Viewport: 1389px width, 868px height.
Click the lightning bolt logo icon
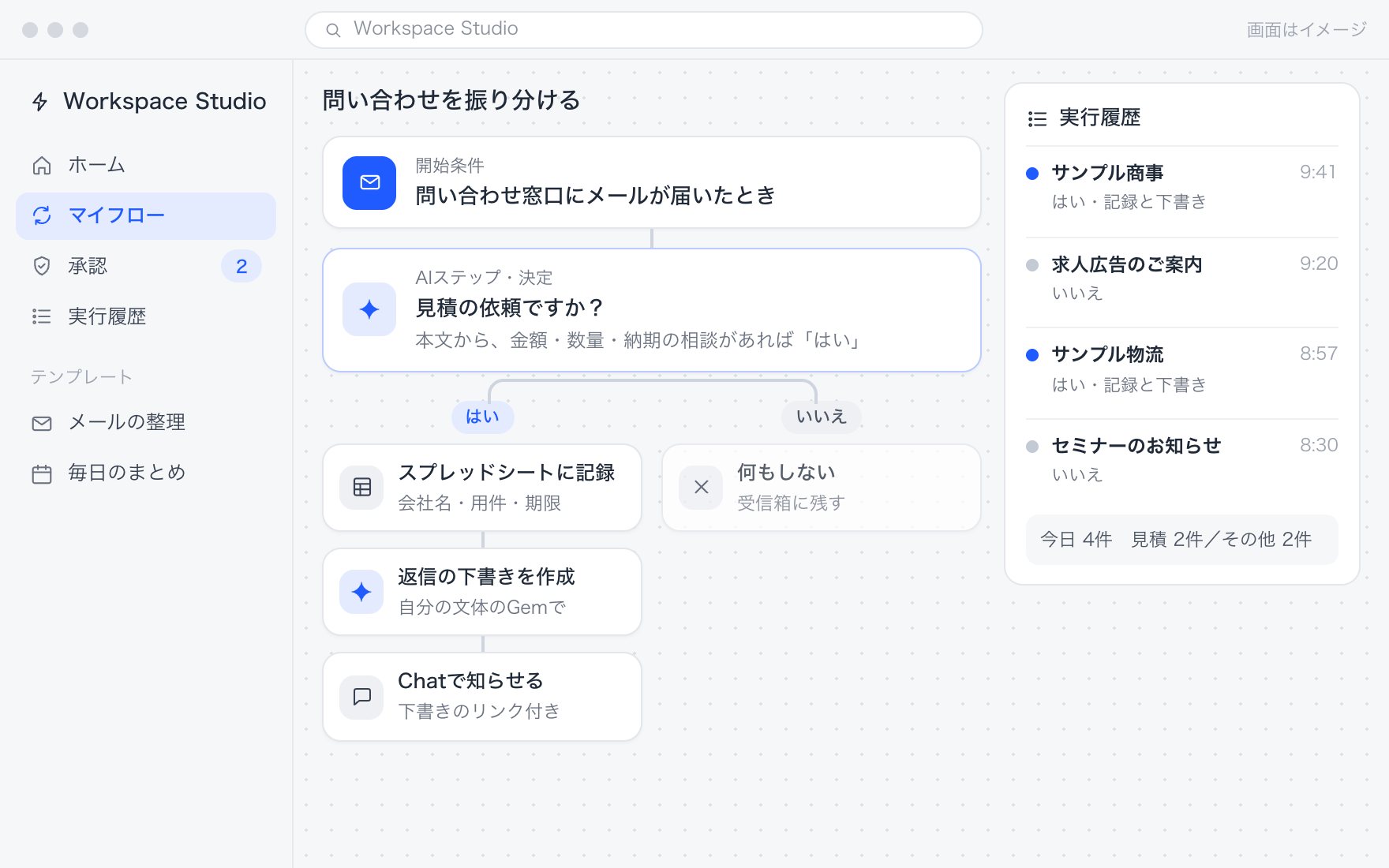(40, 102)
